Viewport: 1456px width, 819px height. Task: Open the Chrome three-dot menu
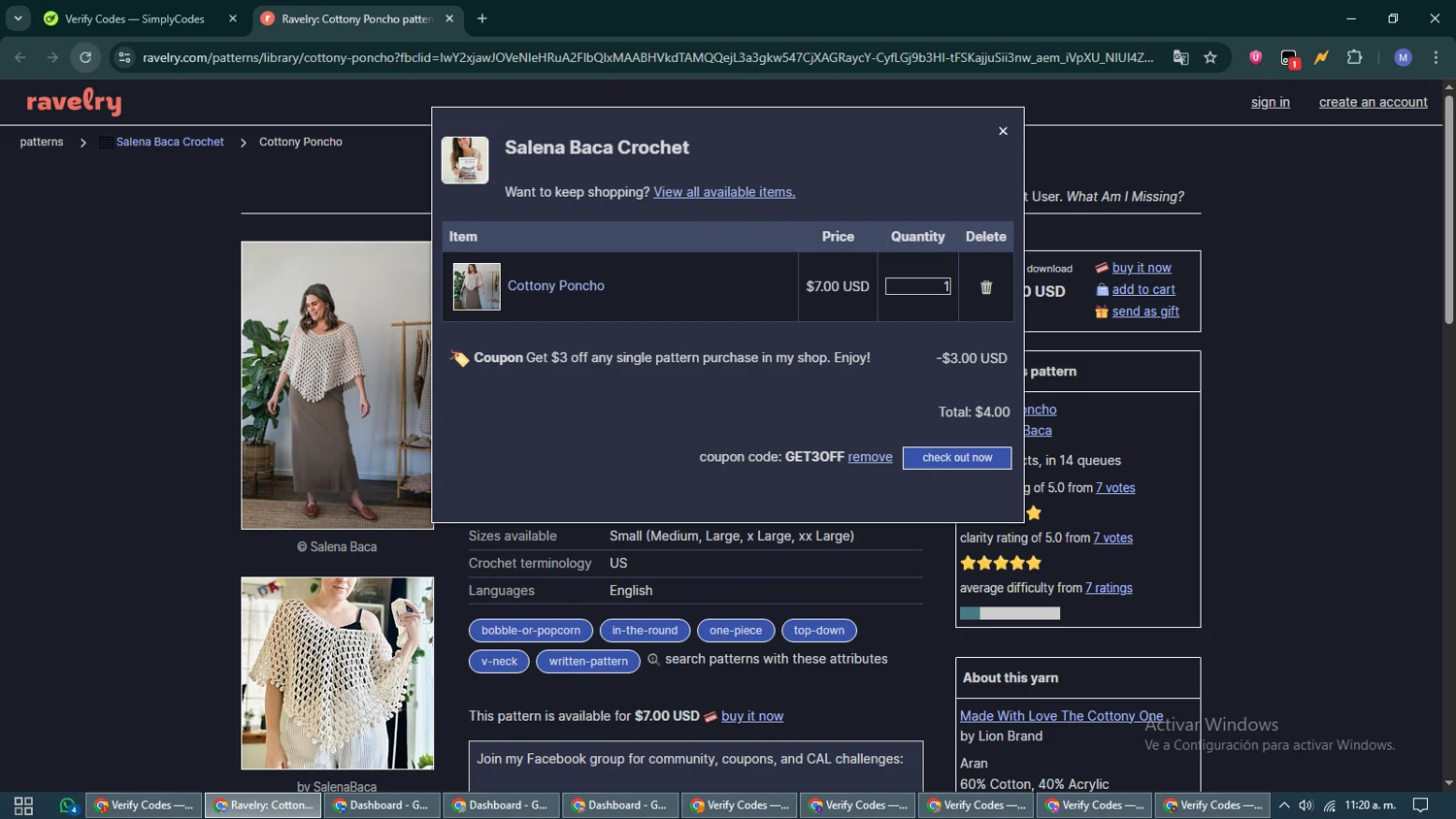[1436, 57]
